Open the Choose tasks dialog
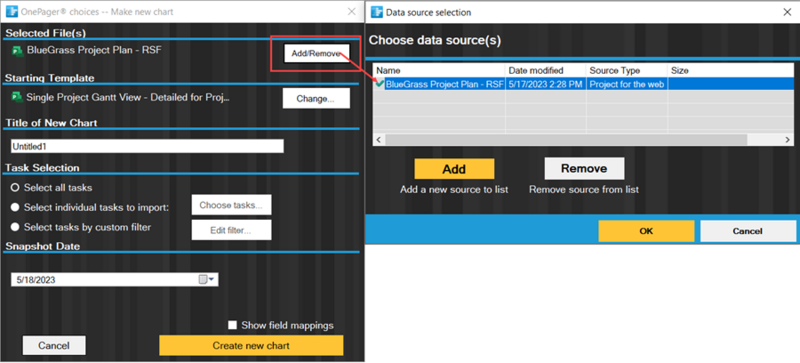 click(231, 205)
